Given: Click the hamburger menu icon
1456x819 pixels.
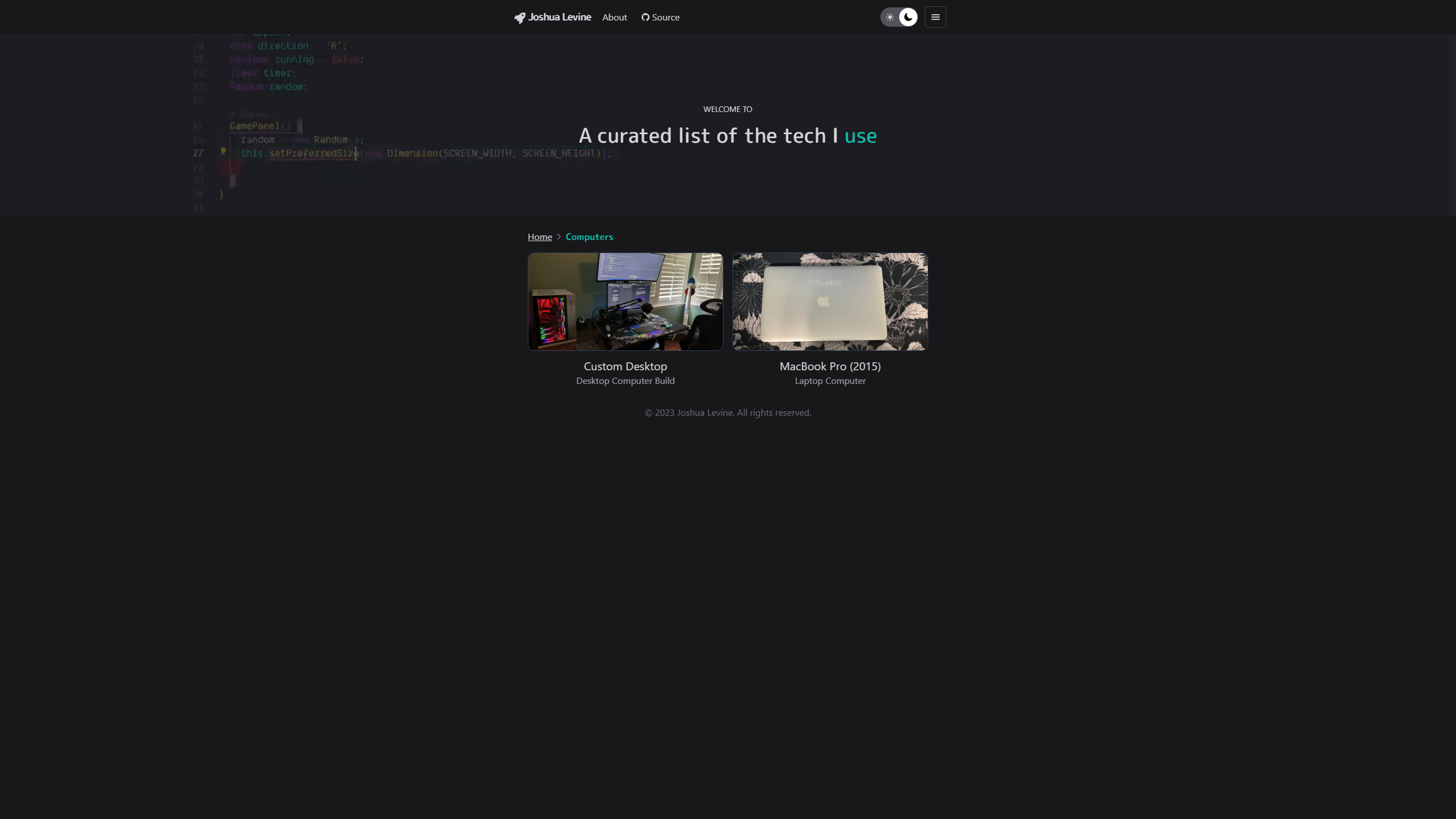Looking at the screenshot, I should pos(935,17).
